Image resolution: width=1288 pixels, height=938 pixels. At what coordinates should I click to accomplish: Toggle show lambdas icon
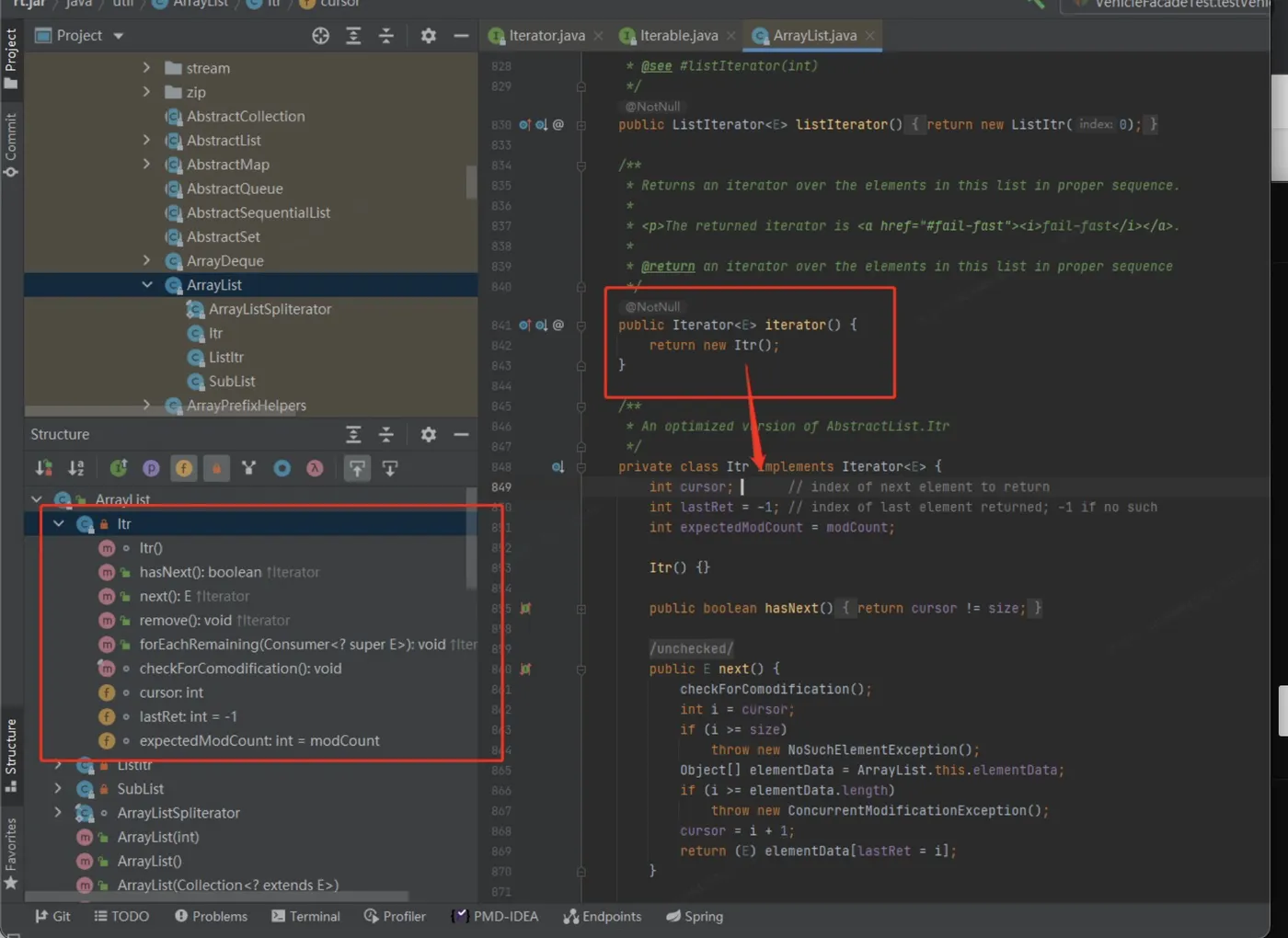click(315, 468)
